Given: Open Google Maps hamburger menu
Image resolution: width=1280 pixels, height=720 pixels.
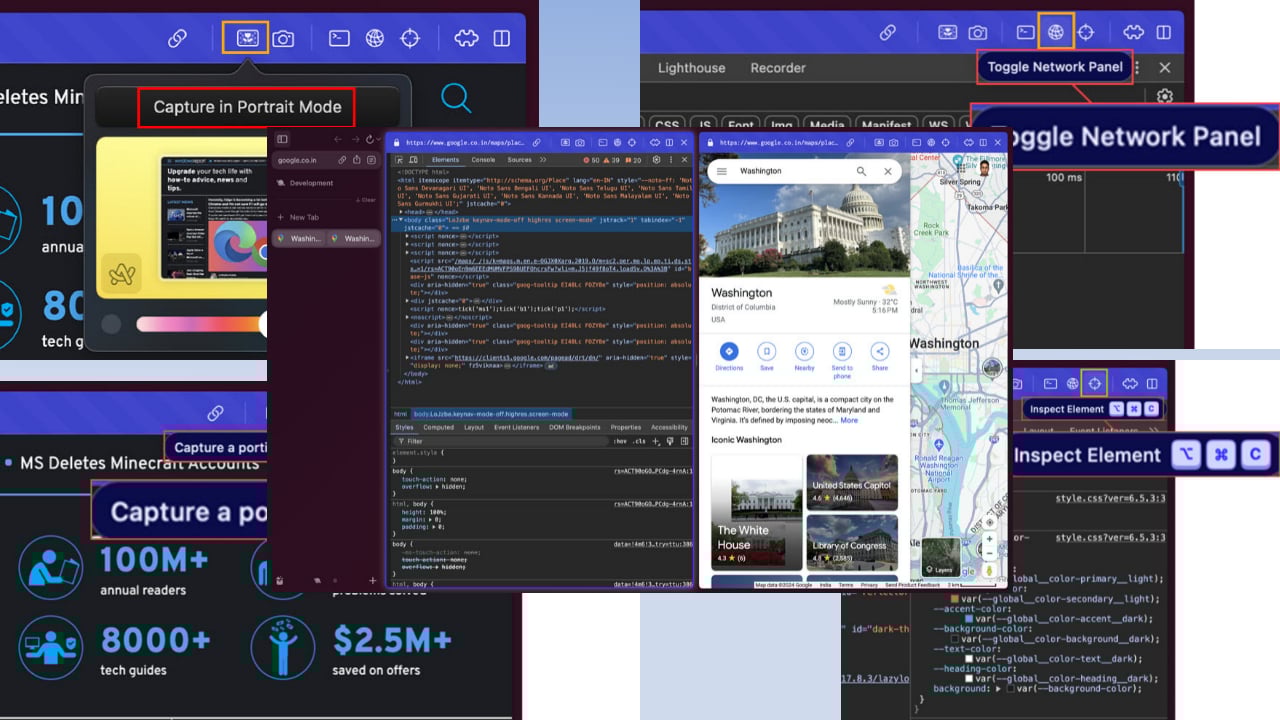Looking at the screenshot, I should pyautogui.click(x=720, y=171).
